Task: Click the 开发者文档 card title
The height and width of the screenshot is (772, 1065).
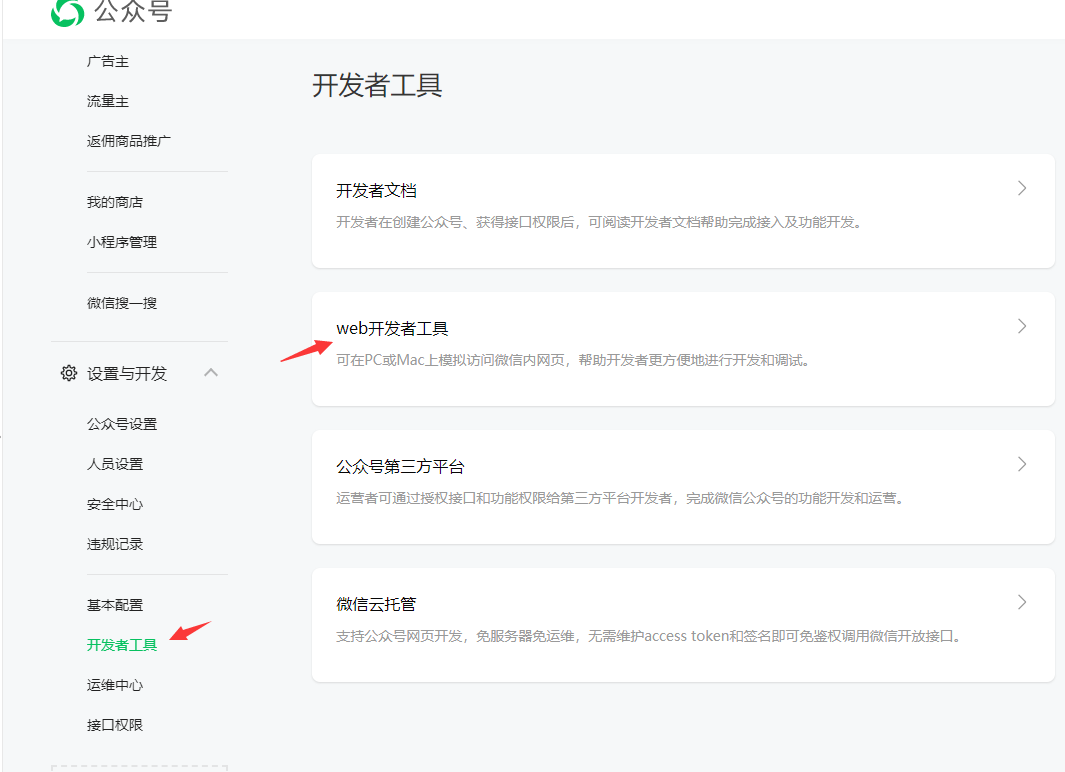Action: coord(376,191)
